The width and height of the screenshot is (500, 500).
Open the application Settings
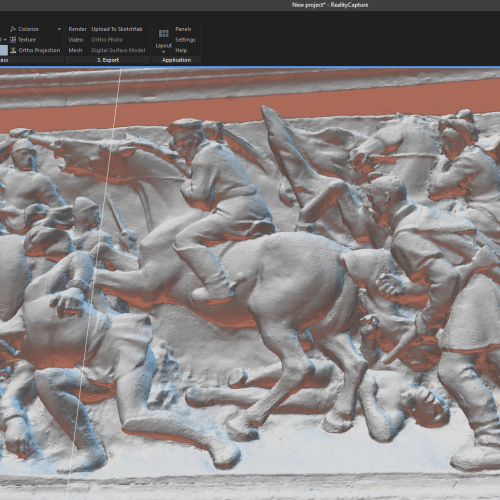(x=185, y=40)
